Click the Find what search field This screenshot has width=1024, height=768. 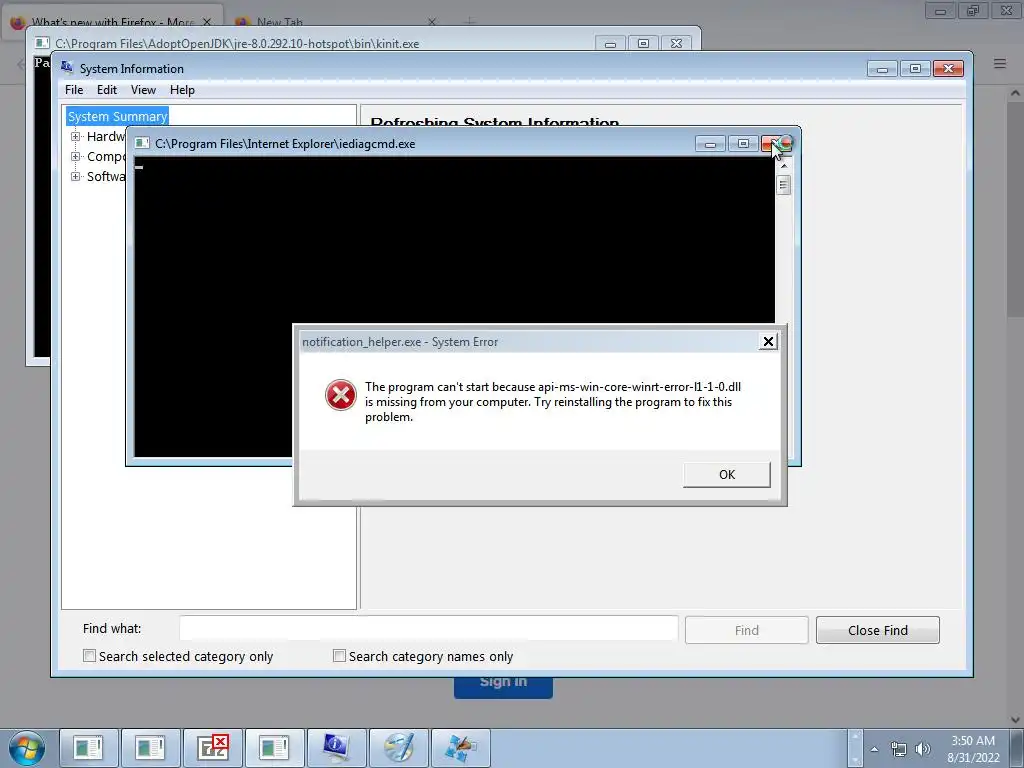pos(428,629)
